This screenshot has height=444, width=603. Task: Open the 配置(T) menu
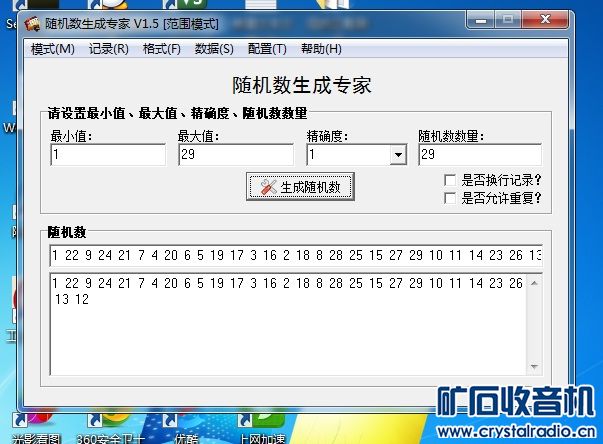267,49
